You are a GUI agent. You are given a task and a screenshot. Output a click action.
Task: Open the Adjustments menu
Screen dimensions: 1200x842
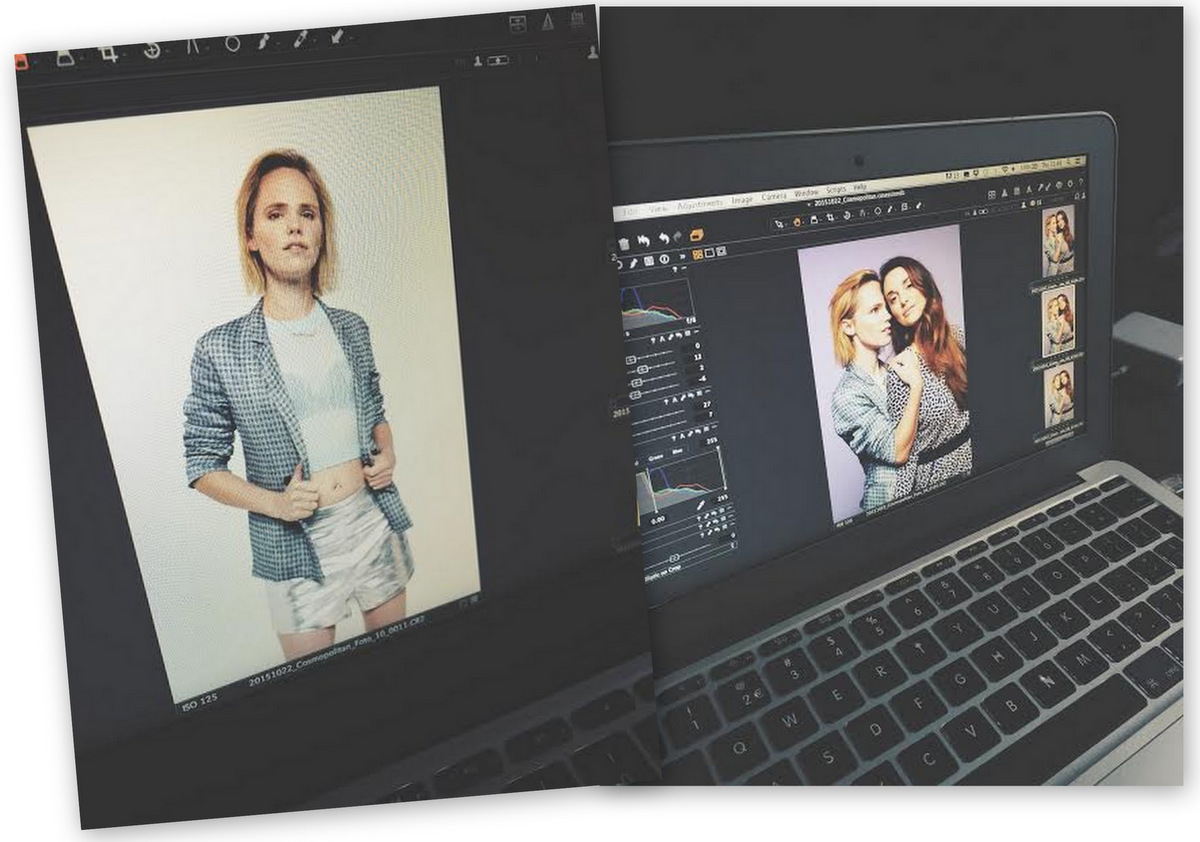click(699, 204)
